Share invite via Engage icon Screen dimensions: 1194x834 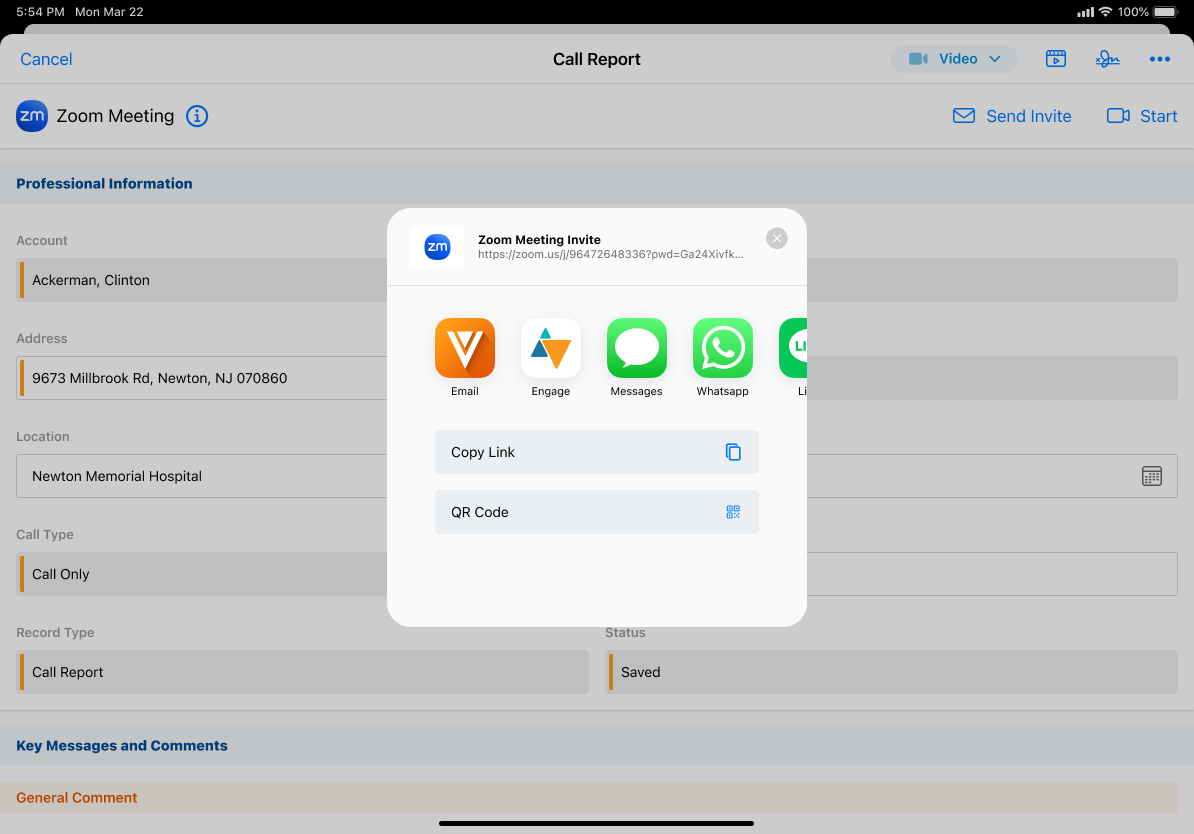[551, 348]
